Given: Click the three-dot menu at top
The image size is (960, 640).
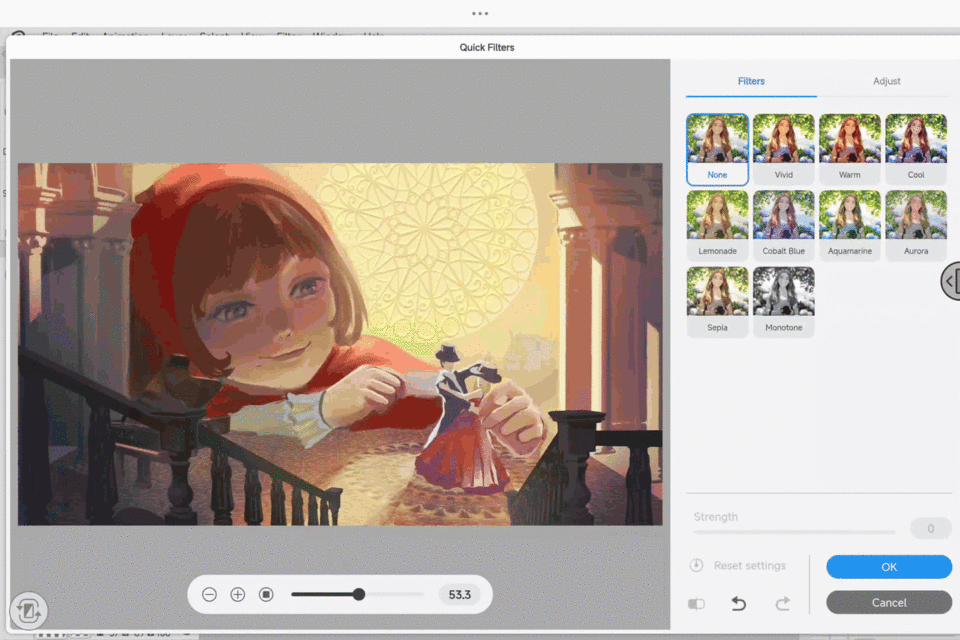Looking at the screenshot, I should pyautogui.click(x=480, y=13).
